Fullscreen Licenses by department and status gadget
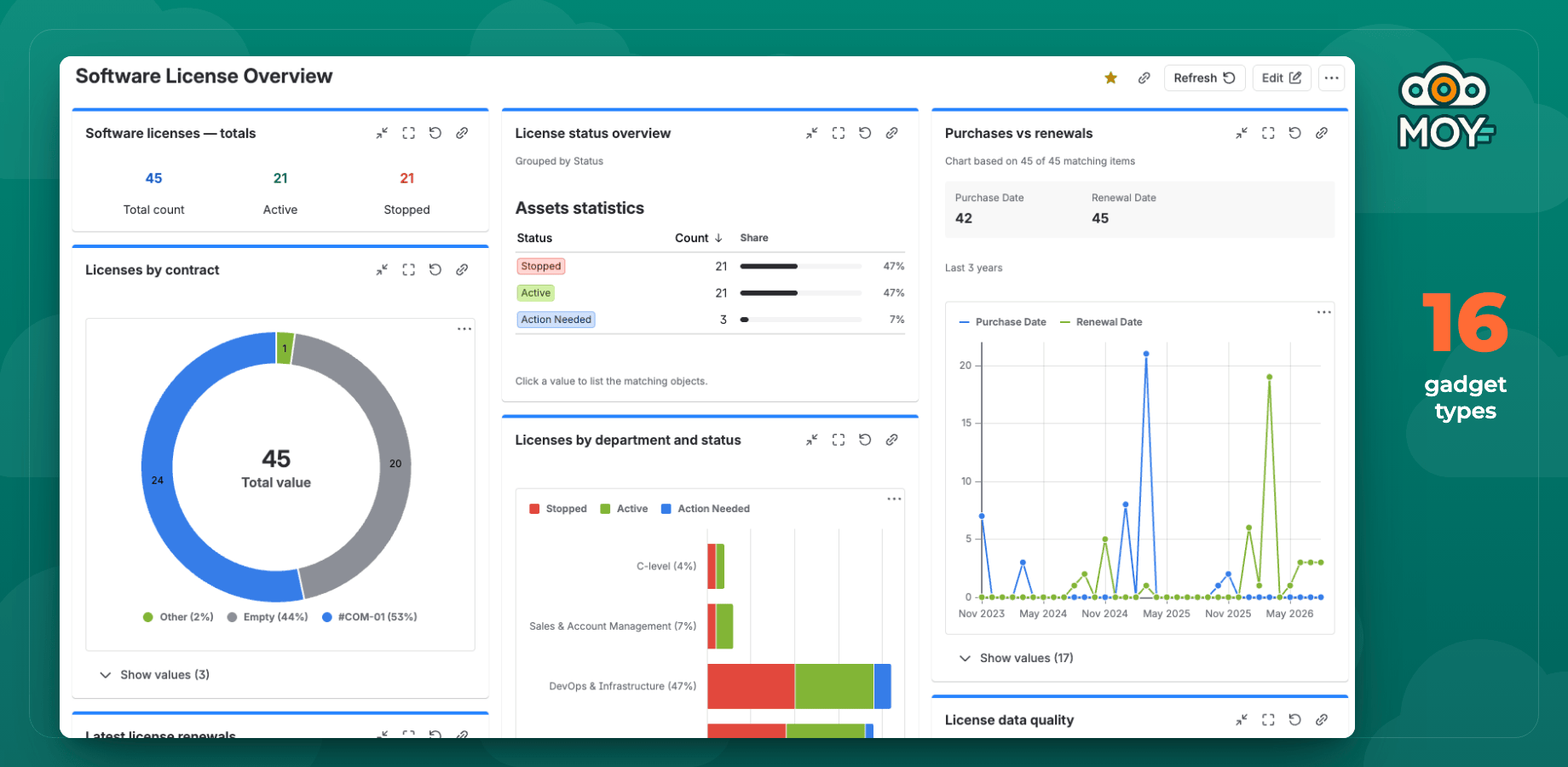Viewport: 1568px width, 767px height. [x=839, y=440]
